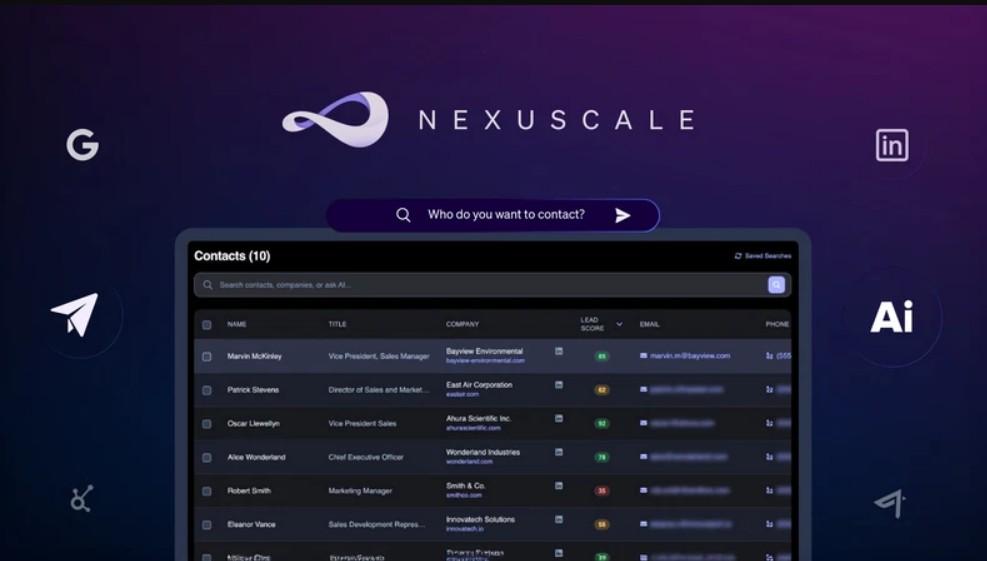Viewport: 987px width, 561px height.
Task: Check the box beside Alice Wonderland
Action: (207, 458)
